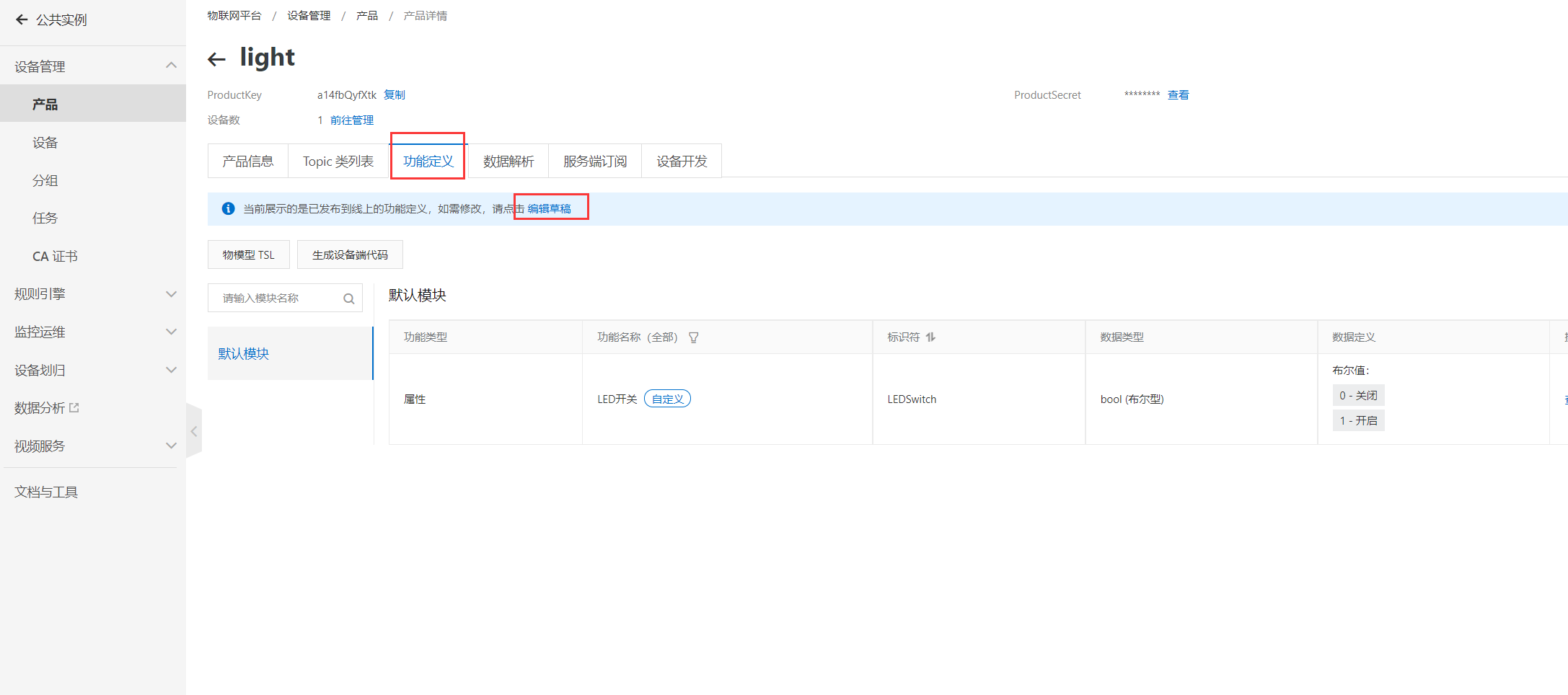1568x695 pixels.
Task: Expand the 监控运维 menu
Action: [x=171, y=332]
